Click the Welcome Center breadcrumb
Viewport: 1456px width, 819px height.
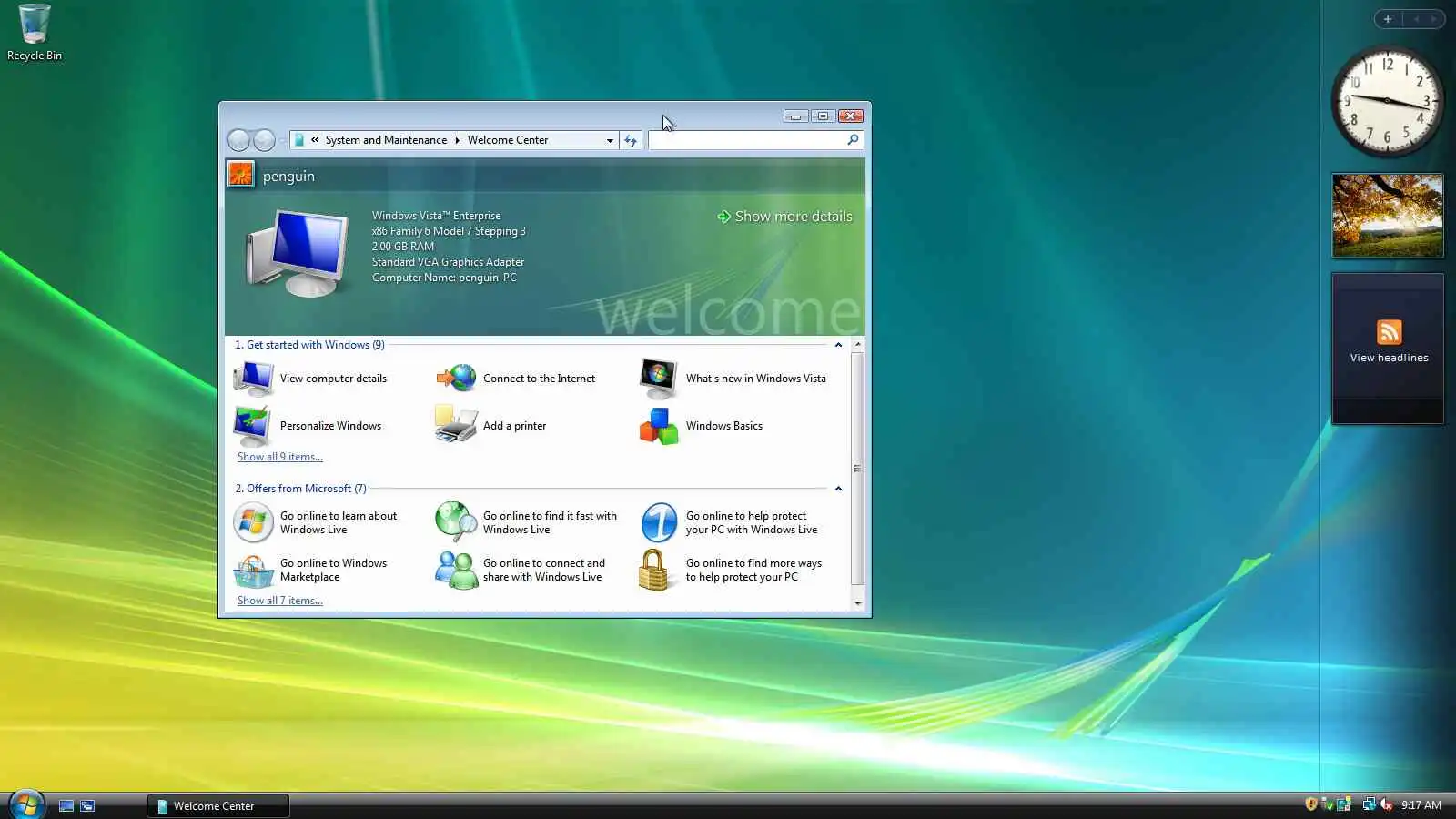point(508,140)
